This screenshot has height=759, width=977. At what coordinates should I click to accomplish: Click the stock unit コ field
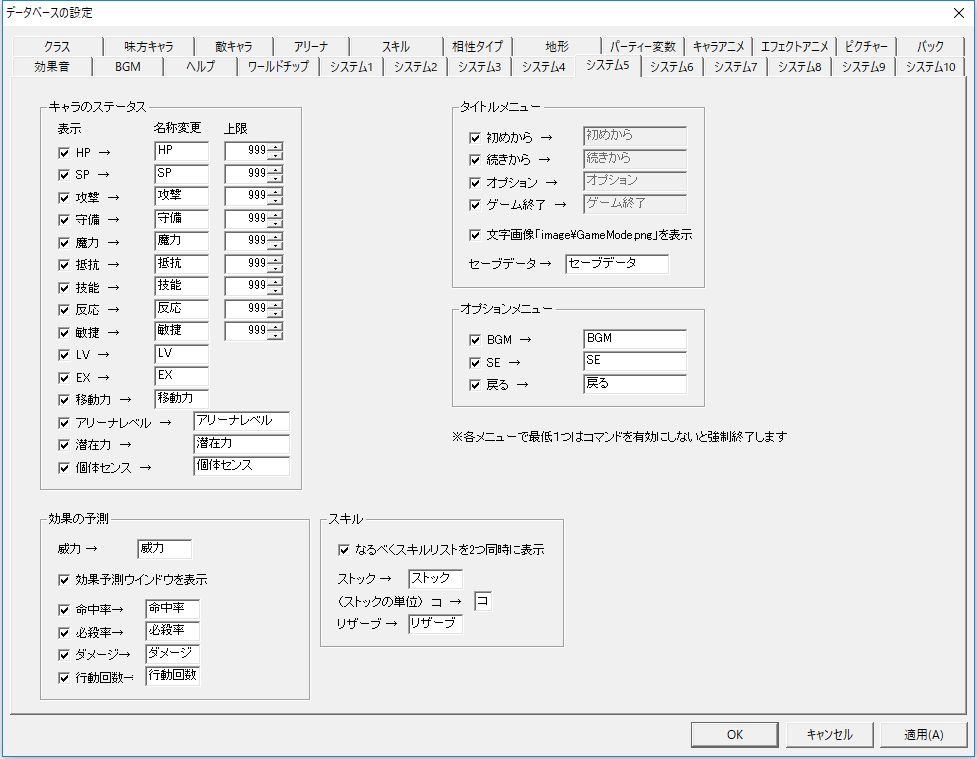tap(483, 601)
